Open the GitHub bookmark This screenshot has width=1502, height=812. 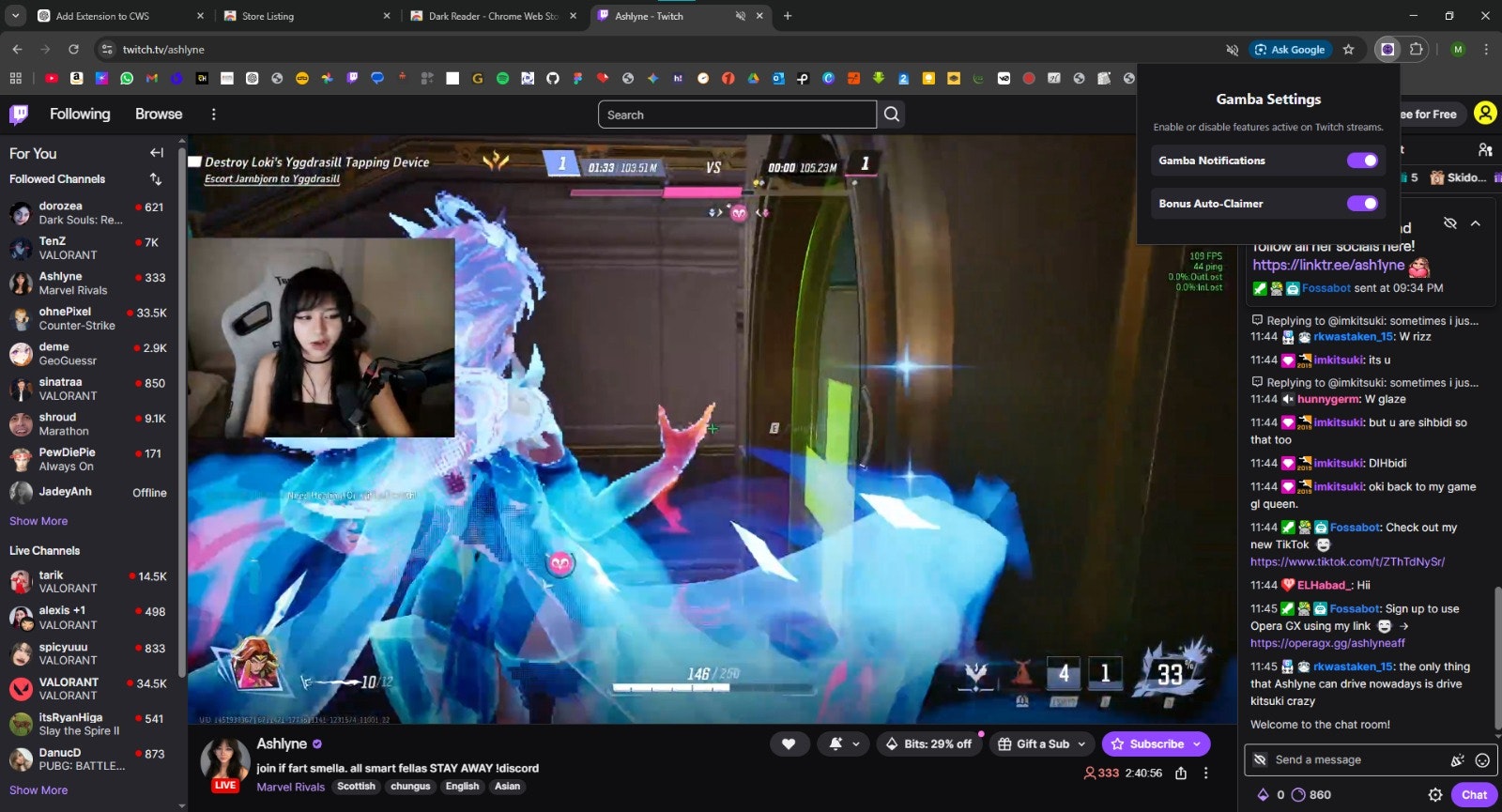point(553,79)
